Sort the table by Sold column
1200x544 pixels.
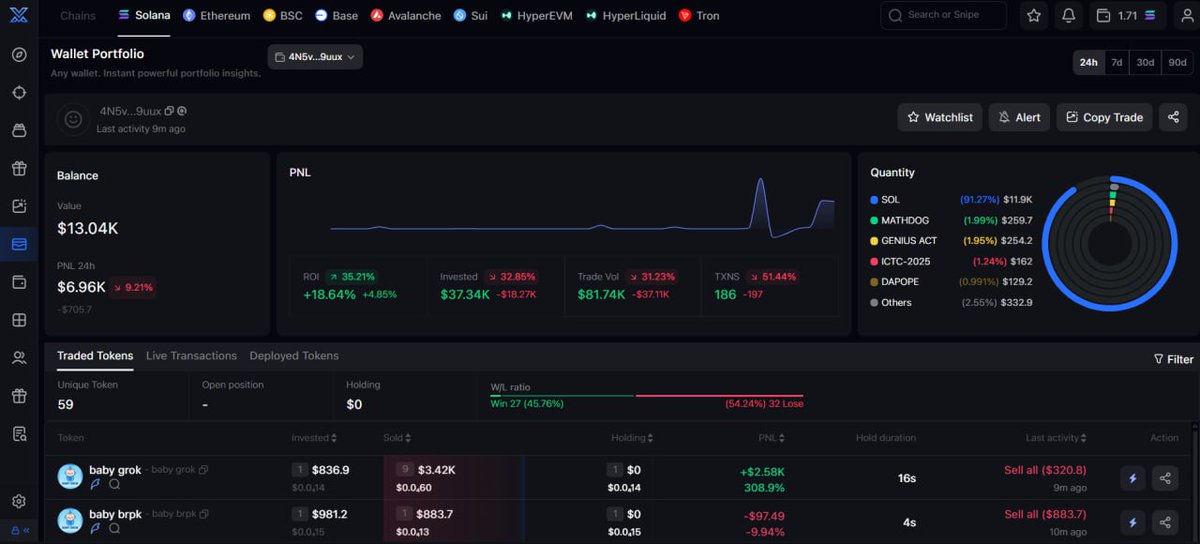(x=397, y=438)
